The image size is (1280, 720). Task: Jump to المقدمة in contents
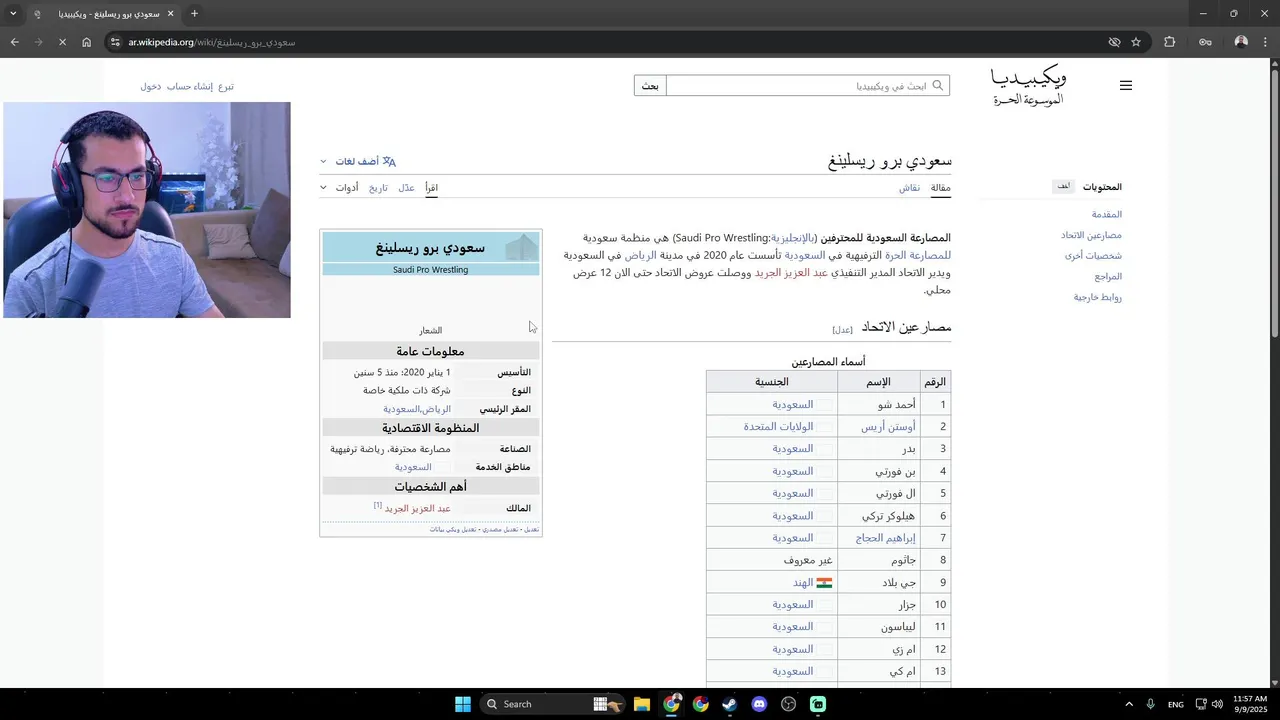point(1106,214)
